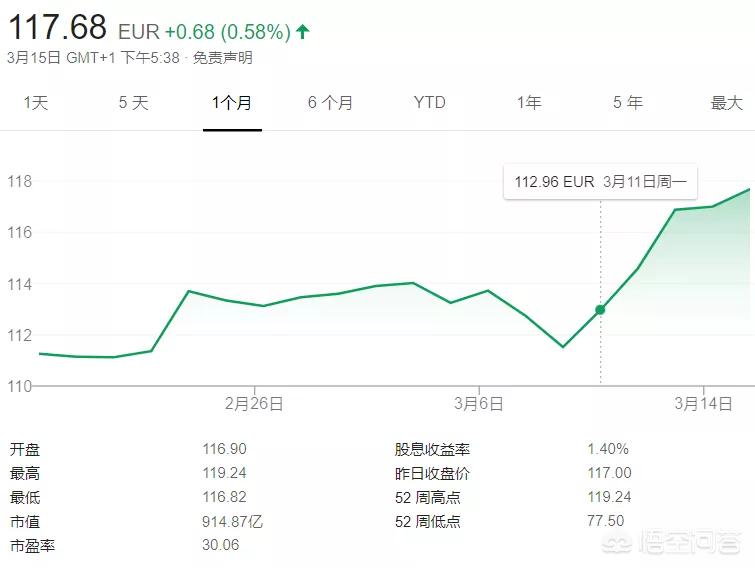The image size is (755, 568).
Task: Open the 6 个月 chart range
Action: point(330,103)
